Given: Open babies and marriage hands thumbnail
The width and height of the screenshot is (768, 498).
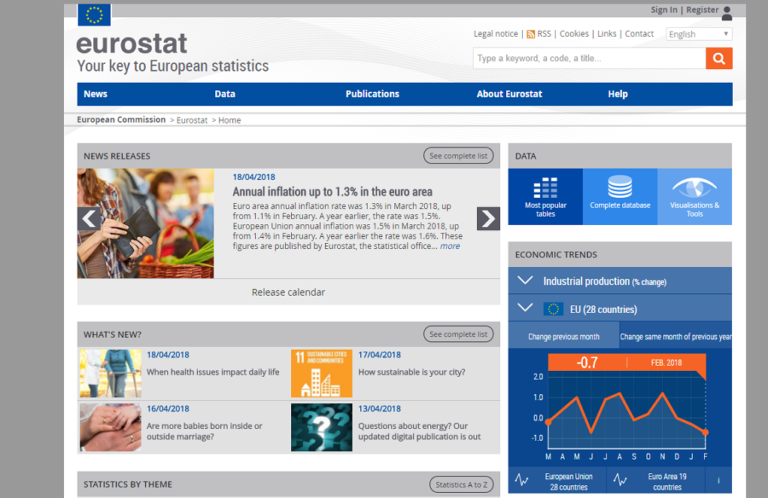Looking at the screenshot, I should [111, 427].
